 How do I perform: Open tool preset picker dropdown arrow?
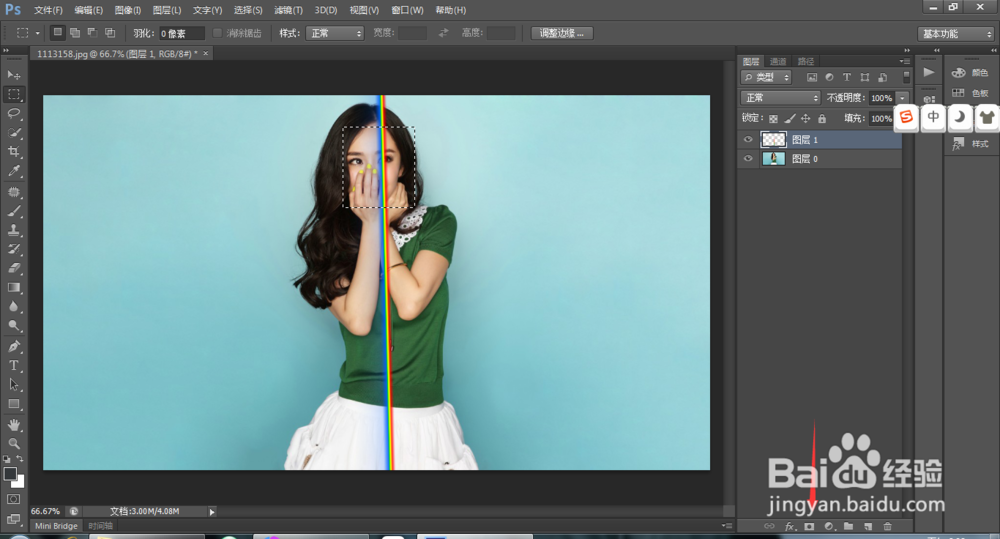pos(38,33)
